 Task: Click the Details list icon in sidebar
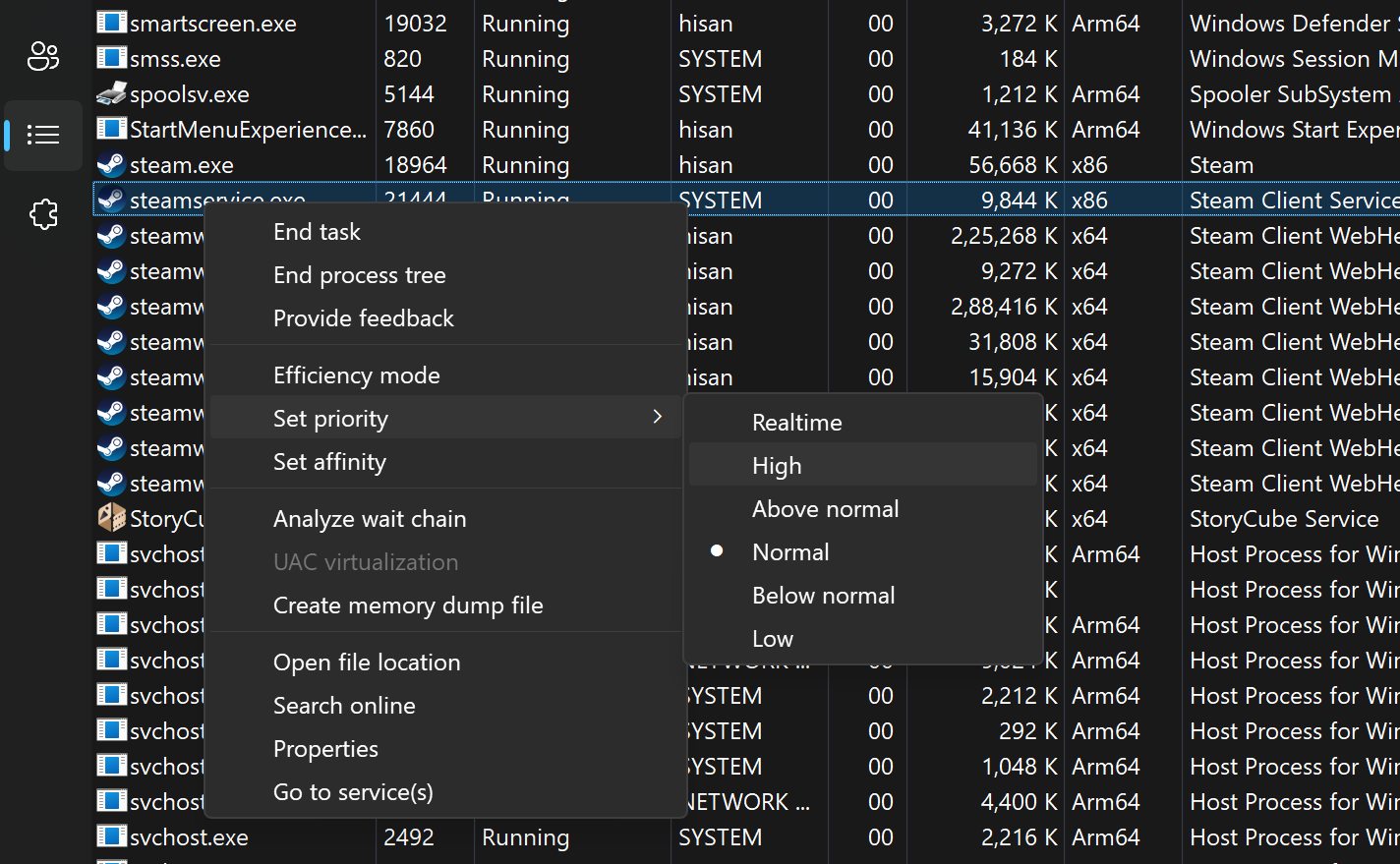point(43,135)
